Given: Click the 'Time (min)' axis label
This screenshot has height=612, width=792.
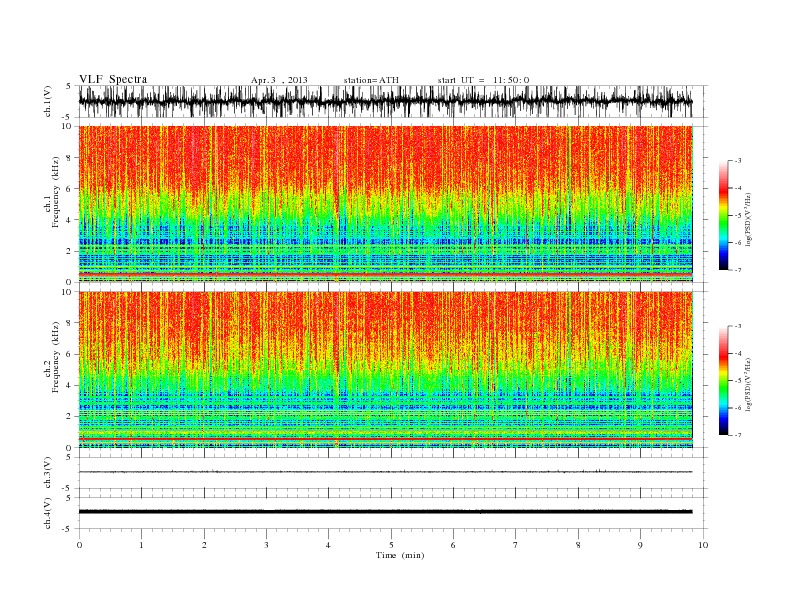Looking at the screenshot, I should click(400, 555).
